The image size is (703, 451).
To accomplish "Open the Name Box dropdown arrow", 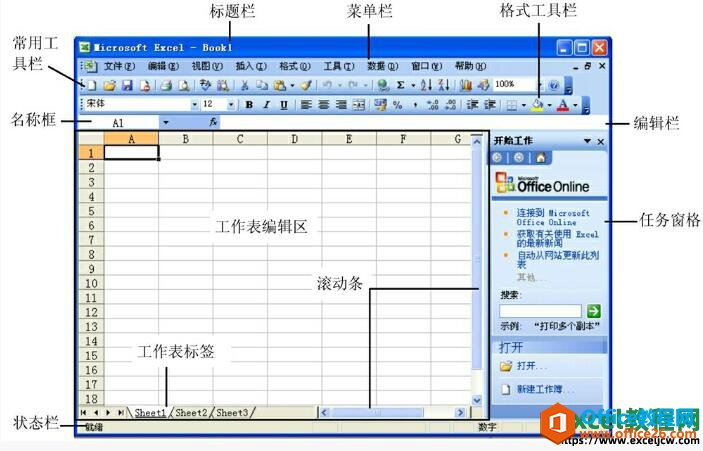I will click(166, 122).
